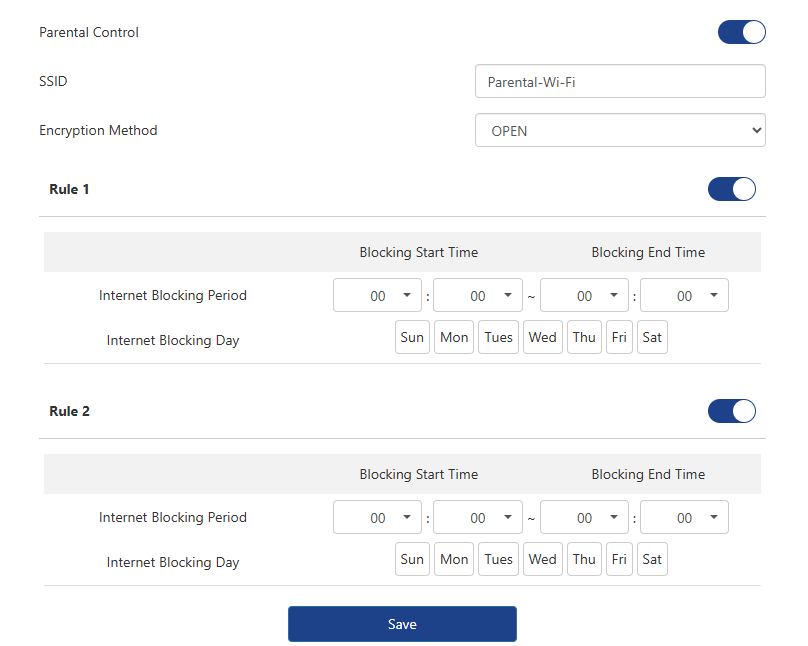808x646 pixels.
Task: Open Rule 2 blocking start minute dropdown
Action: tap(478, 518)
